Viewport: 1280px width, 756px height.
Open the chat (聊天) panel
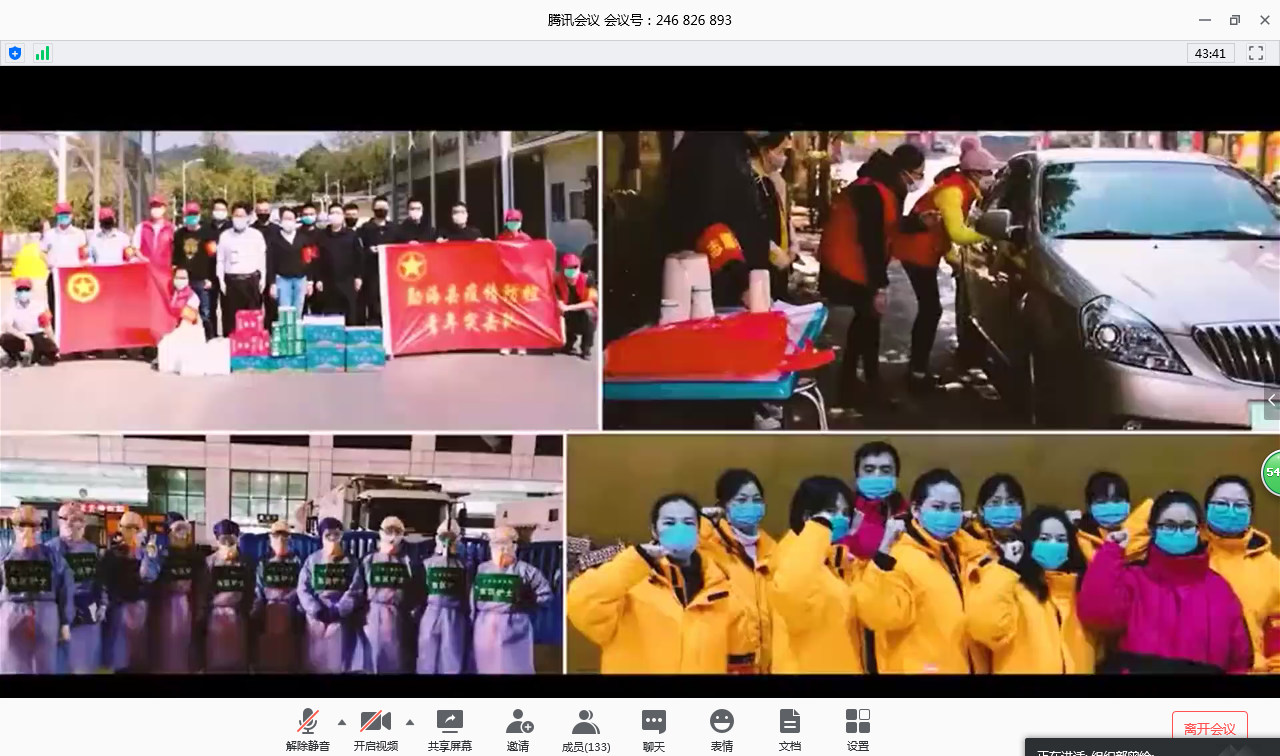[x=654, y=728]
